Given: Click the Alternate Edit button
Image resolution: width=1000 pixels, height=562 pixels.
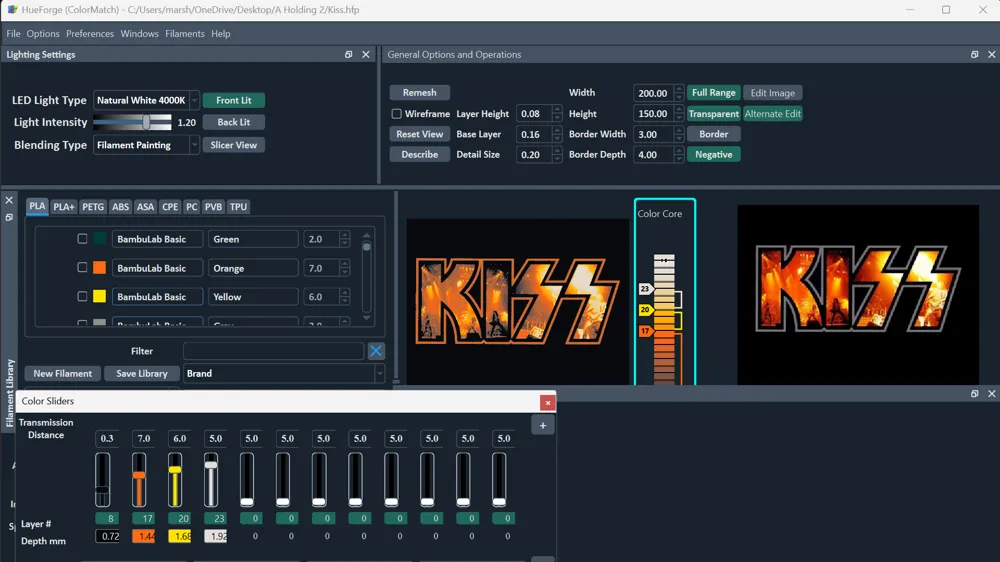Looking at the screenshot, I should pos(772,114).
